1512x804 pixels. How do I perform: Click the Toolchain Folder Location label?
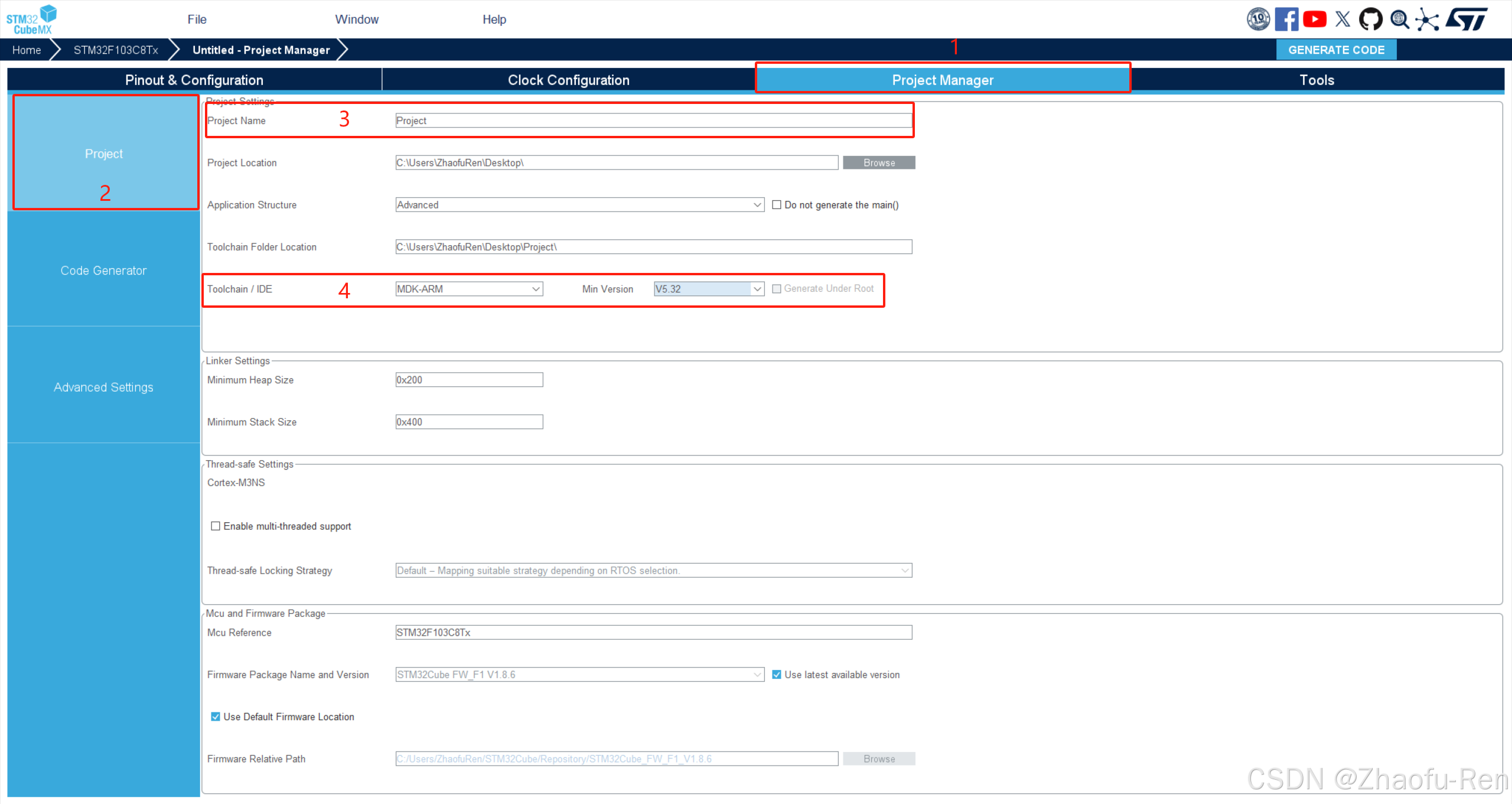click(x=262, y=247)
